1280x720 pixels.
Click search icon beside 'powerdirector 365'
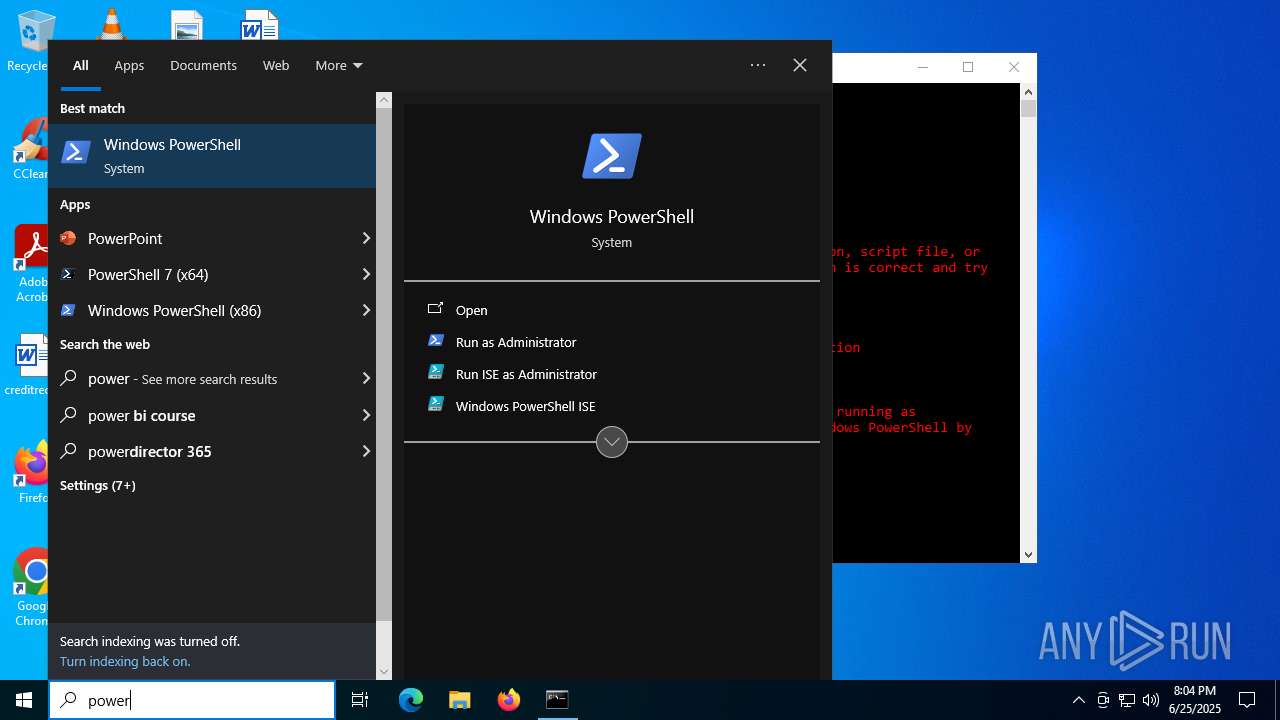click(x=69, y=451)
